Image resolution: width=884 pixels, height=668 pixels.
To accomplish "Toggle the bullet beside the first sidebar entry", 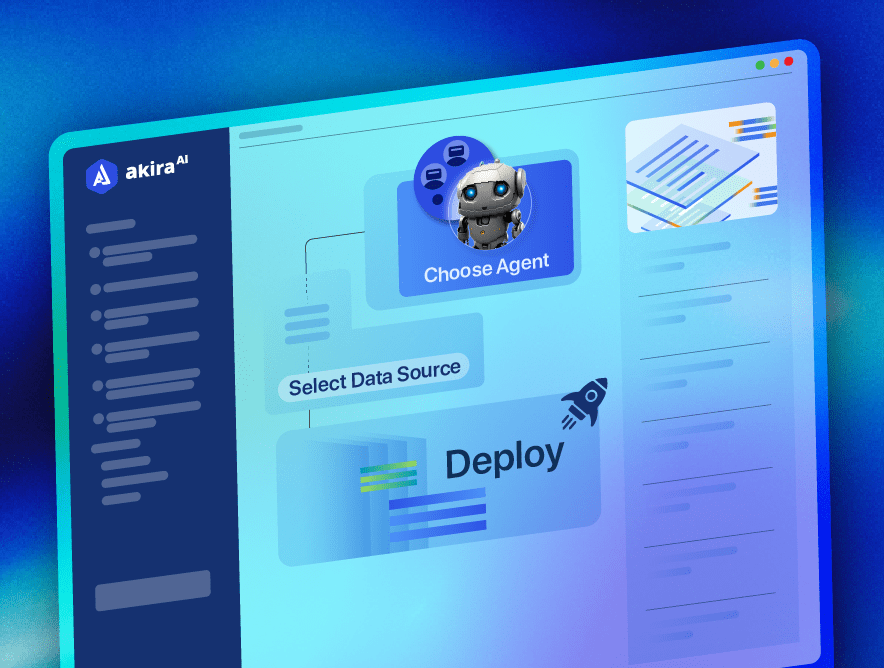I will (x=95, y=251).
